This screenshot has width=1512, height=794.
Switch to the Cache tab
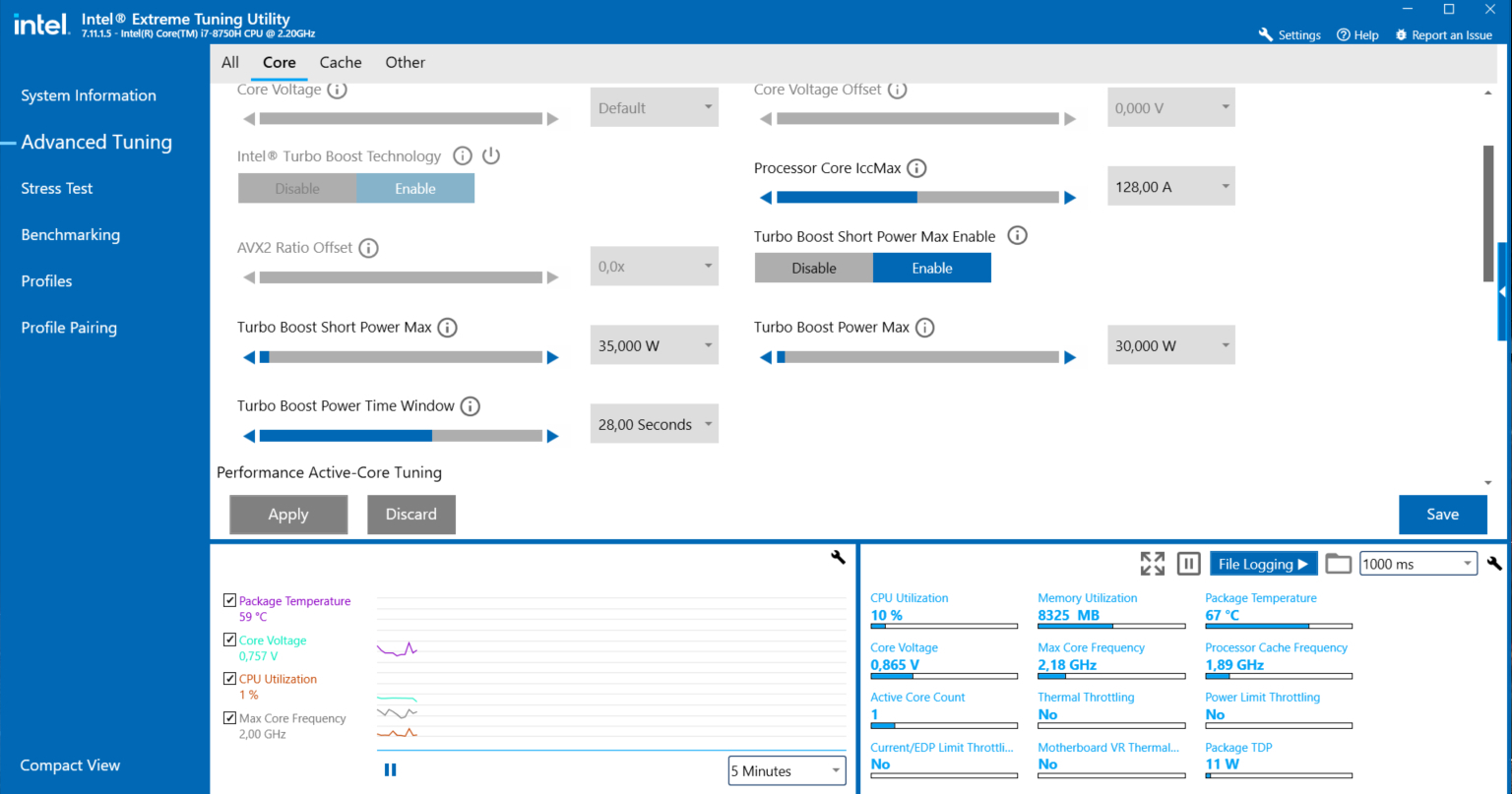pyautogui.click(x=341, y=62)
